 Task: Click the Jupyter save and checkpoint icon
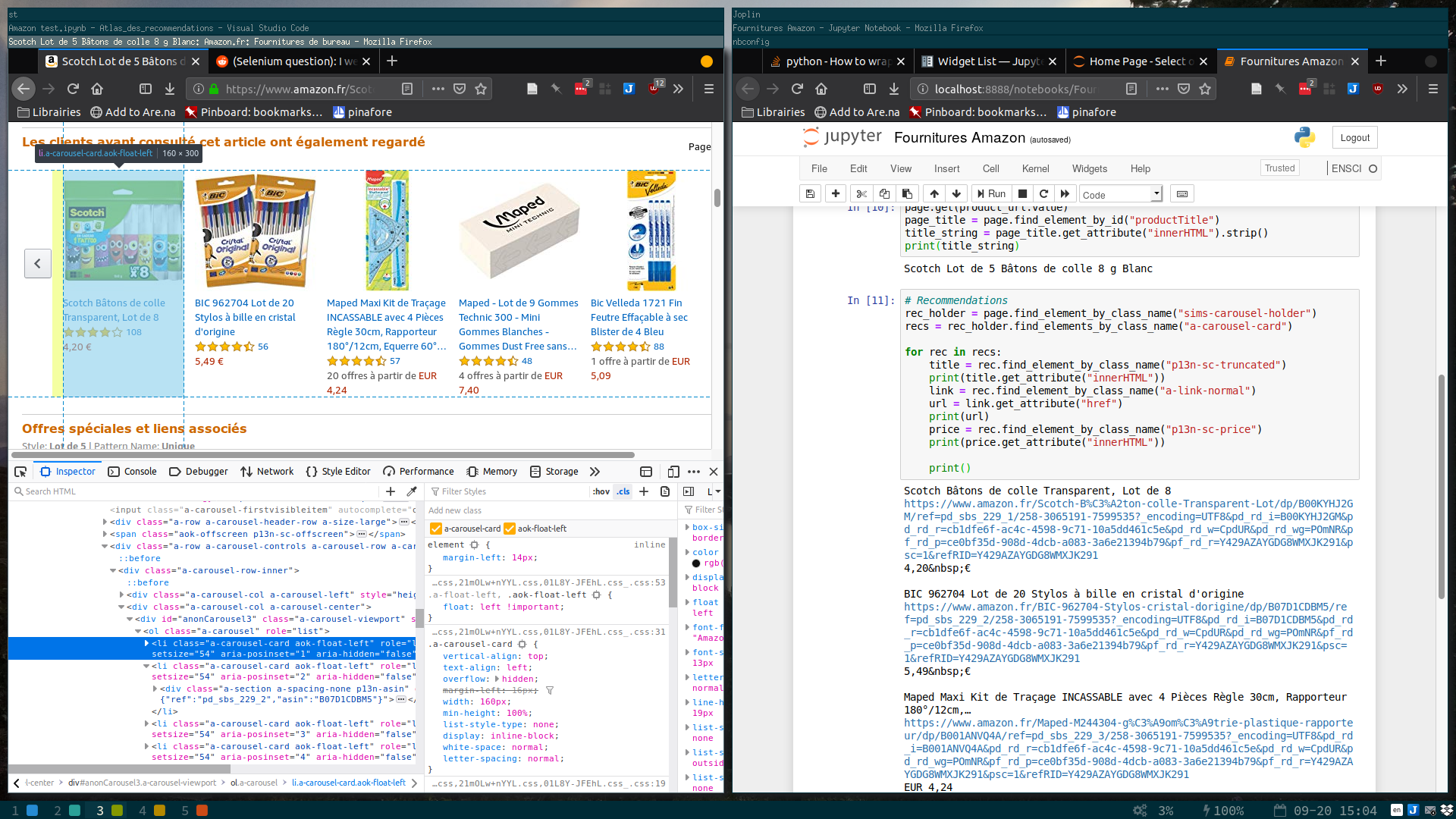pyautogui.click(x=810, y=194)
